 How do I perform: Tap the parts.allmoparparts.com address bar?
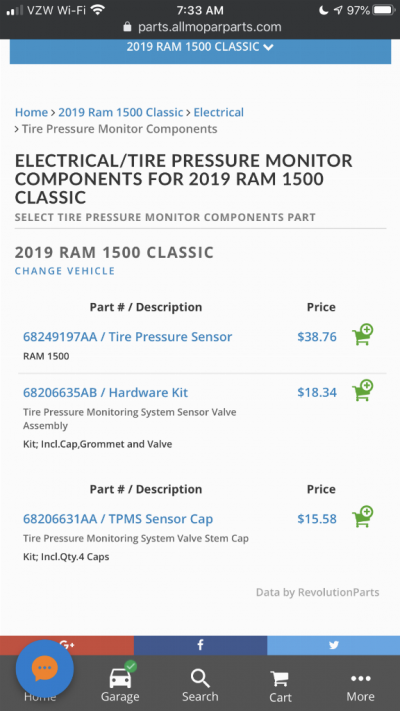(202, 27)
